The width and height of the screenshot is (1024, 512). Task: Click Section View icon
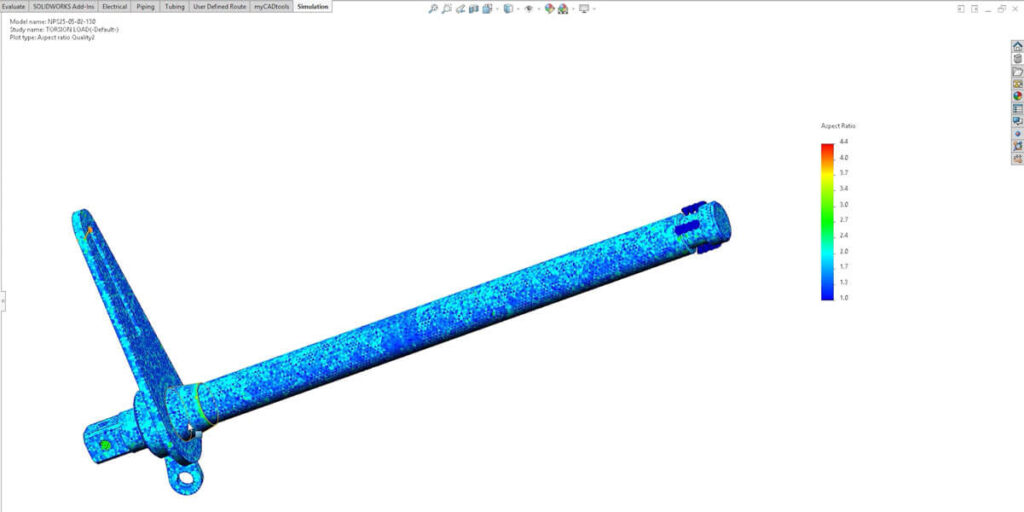(474, 8)
